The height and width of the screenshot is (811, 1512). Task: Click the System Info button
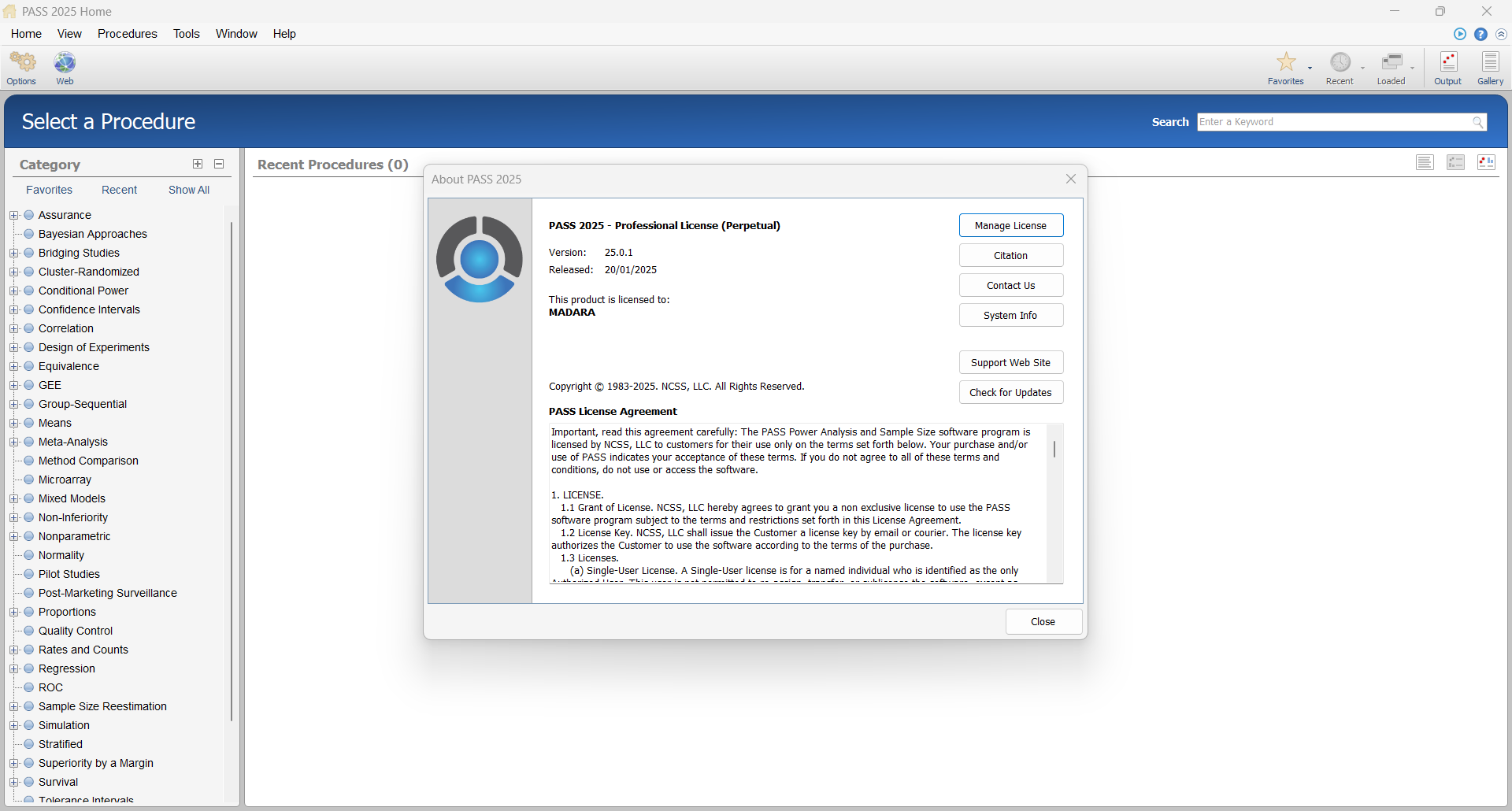[1011, 315]
